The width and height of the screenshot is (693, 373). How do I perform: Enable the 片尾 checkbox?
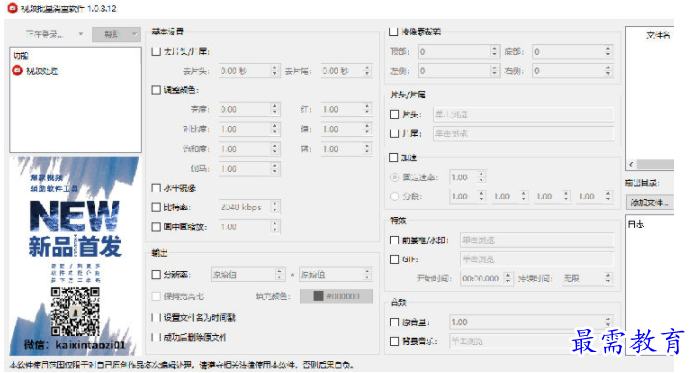(394, 133)
